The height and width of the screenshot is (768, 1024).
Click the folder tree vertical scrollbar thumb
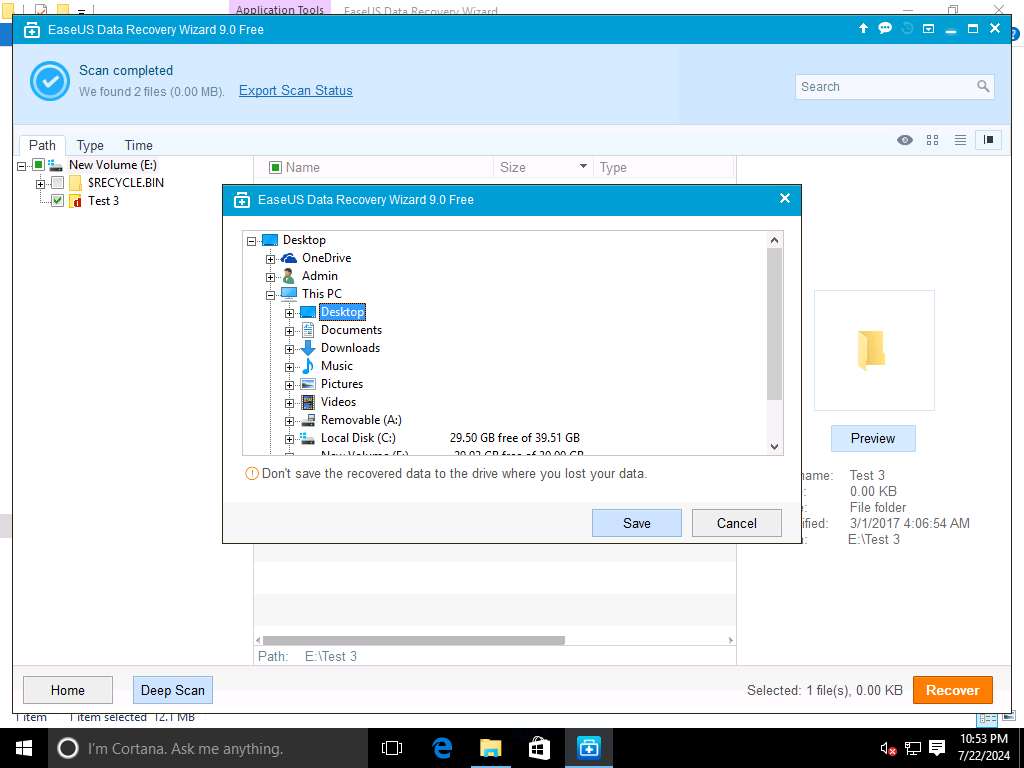point(774,324)
